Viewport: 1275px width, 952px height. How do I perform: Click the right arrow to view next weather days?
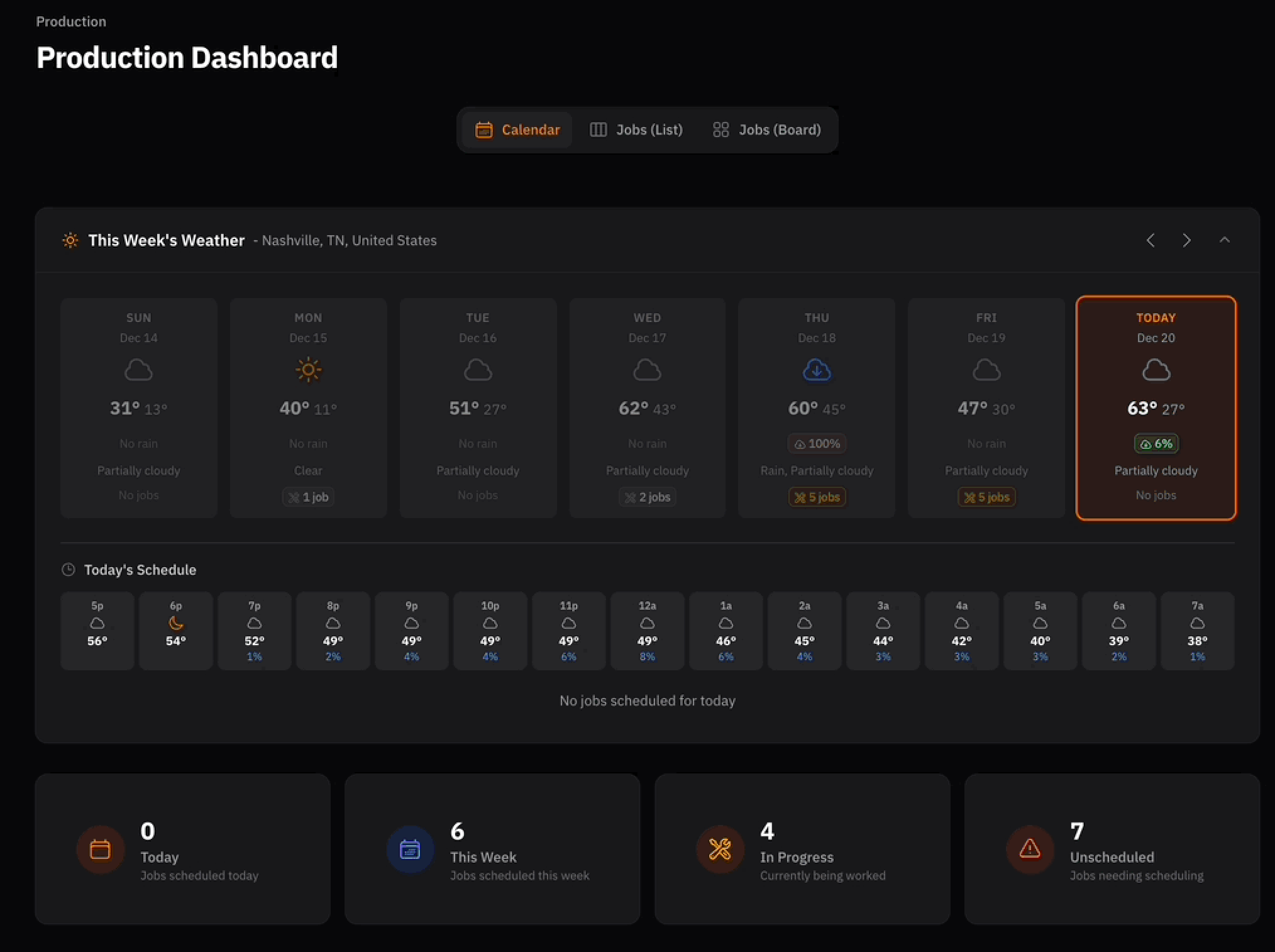tap(1186, 240)
